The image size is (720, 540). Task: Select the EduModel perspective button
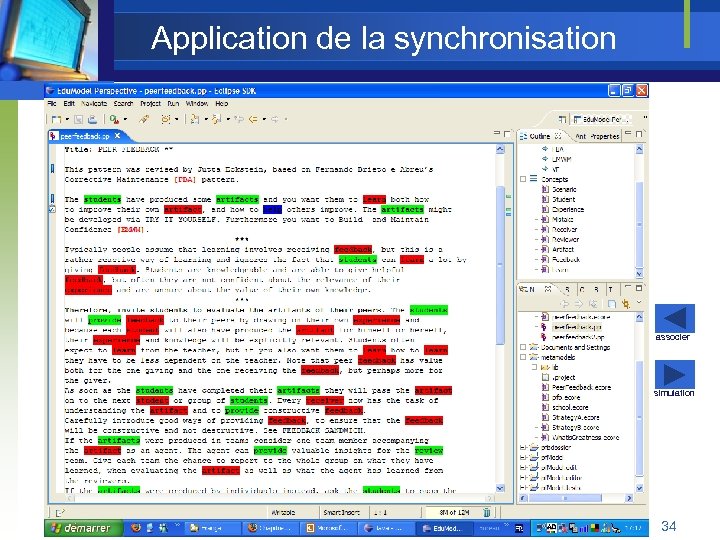602,119
